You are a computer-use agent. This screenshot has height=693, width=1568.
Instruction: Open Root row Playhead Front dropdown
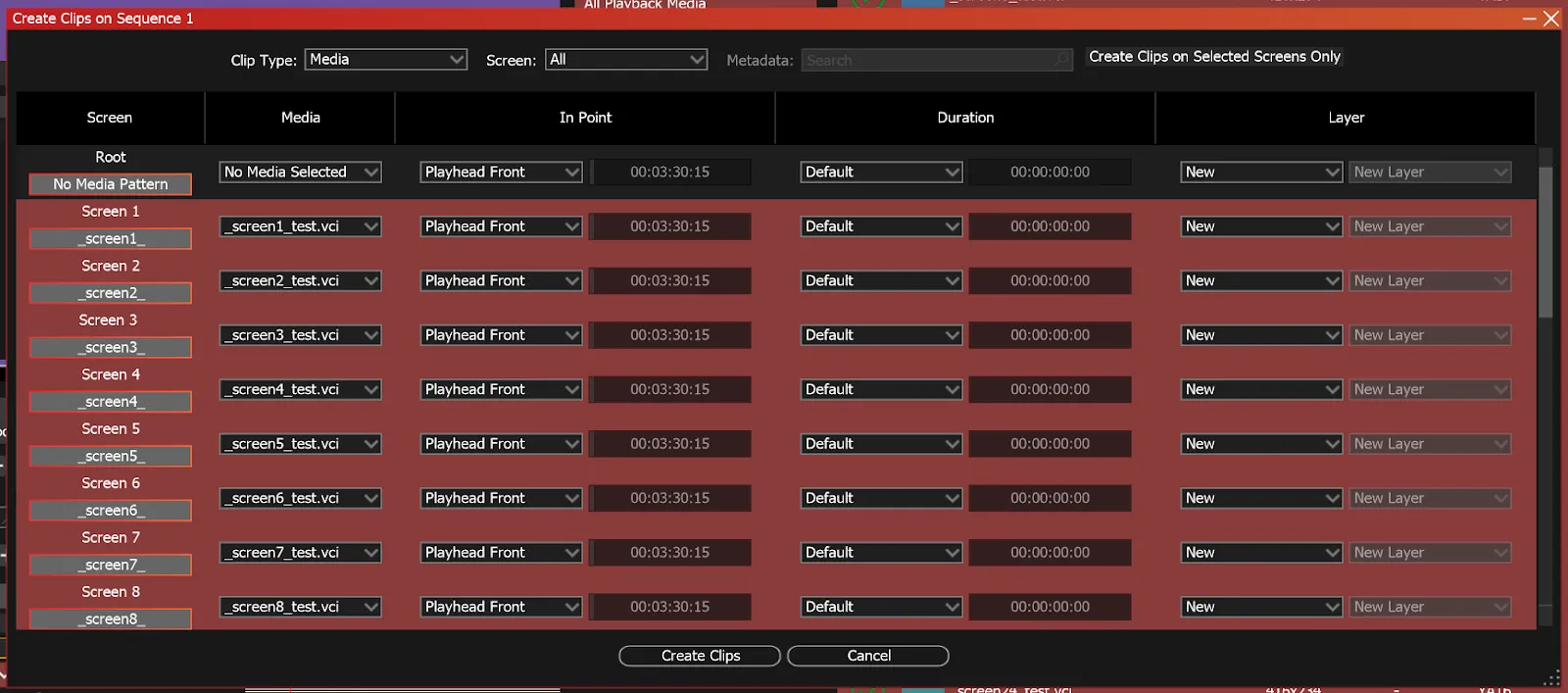(501, 172)
